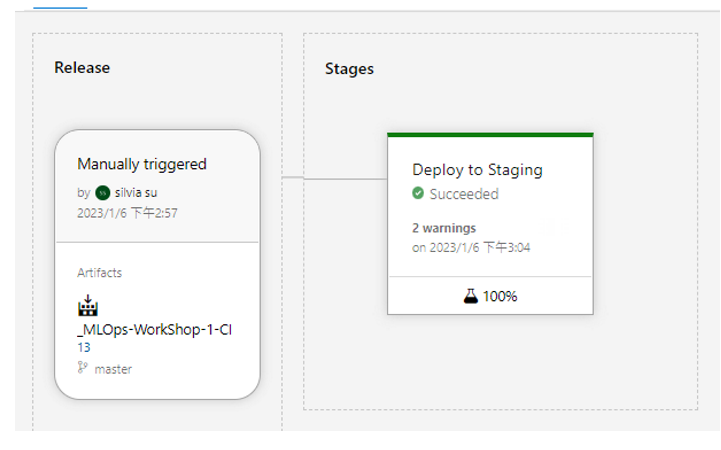Screen dimensions: 721x450
Task: Click the Stages section heading
Action: (x=349, y=69)
